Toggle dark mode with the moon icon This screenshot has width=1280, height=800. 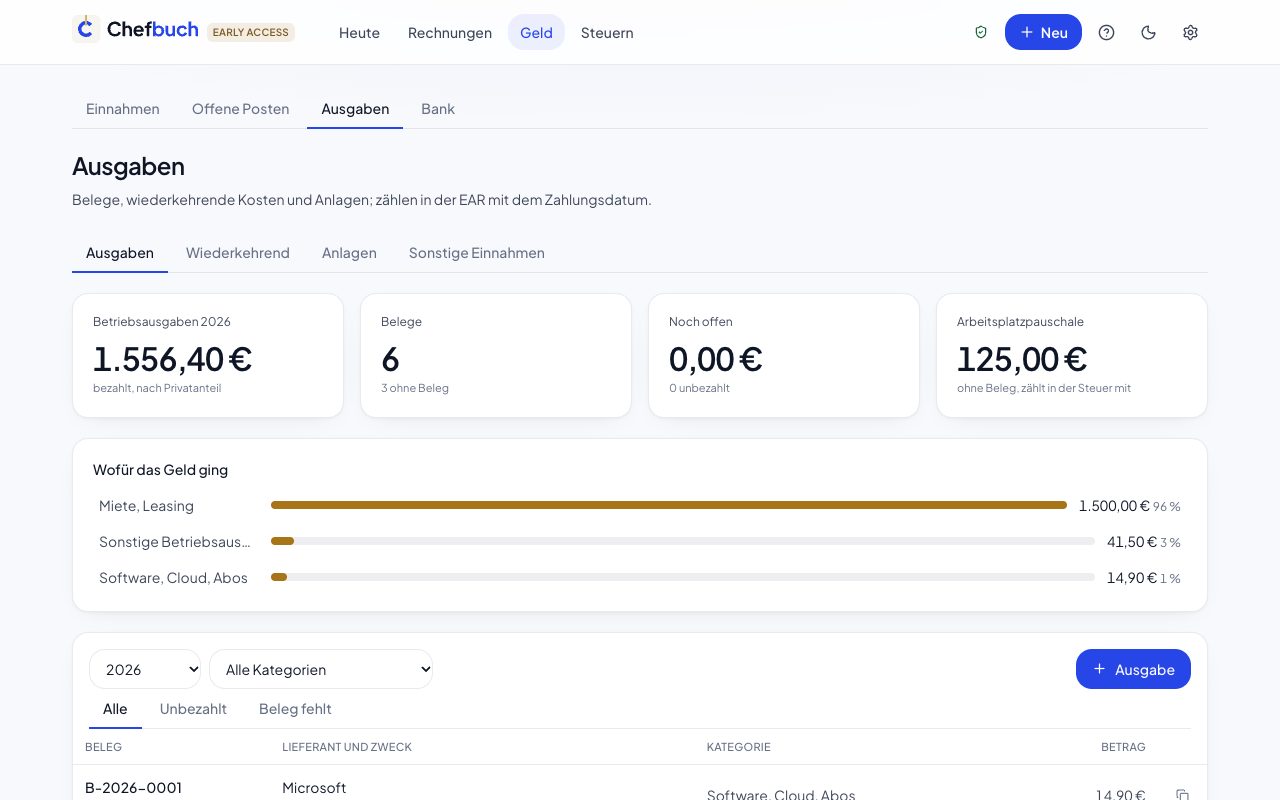click(1148, 32)
